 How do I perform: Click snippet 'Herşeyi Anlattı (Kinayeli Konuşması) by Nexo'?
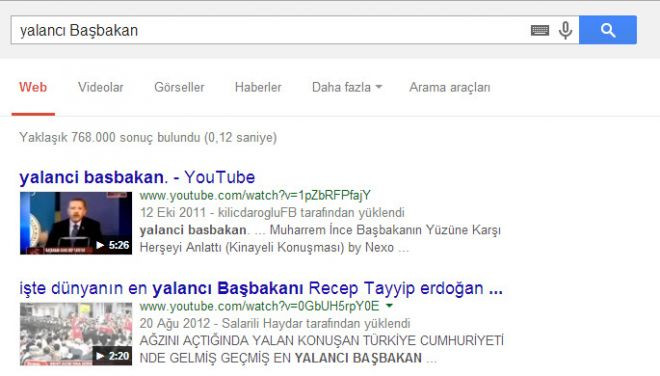click(x=274, y=247)
